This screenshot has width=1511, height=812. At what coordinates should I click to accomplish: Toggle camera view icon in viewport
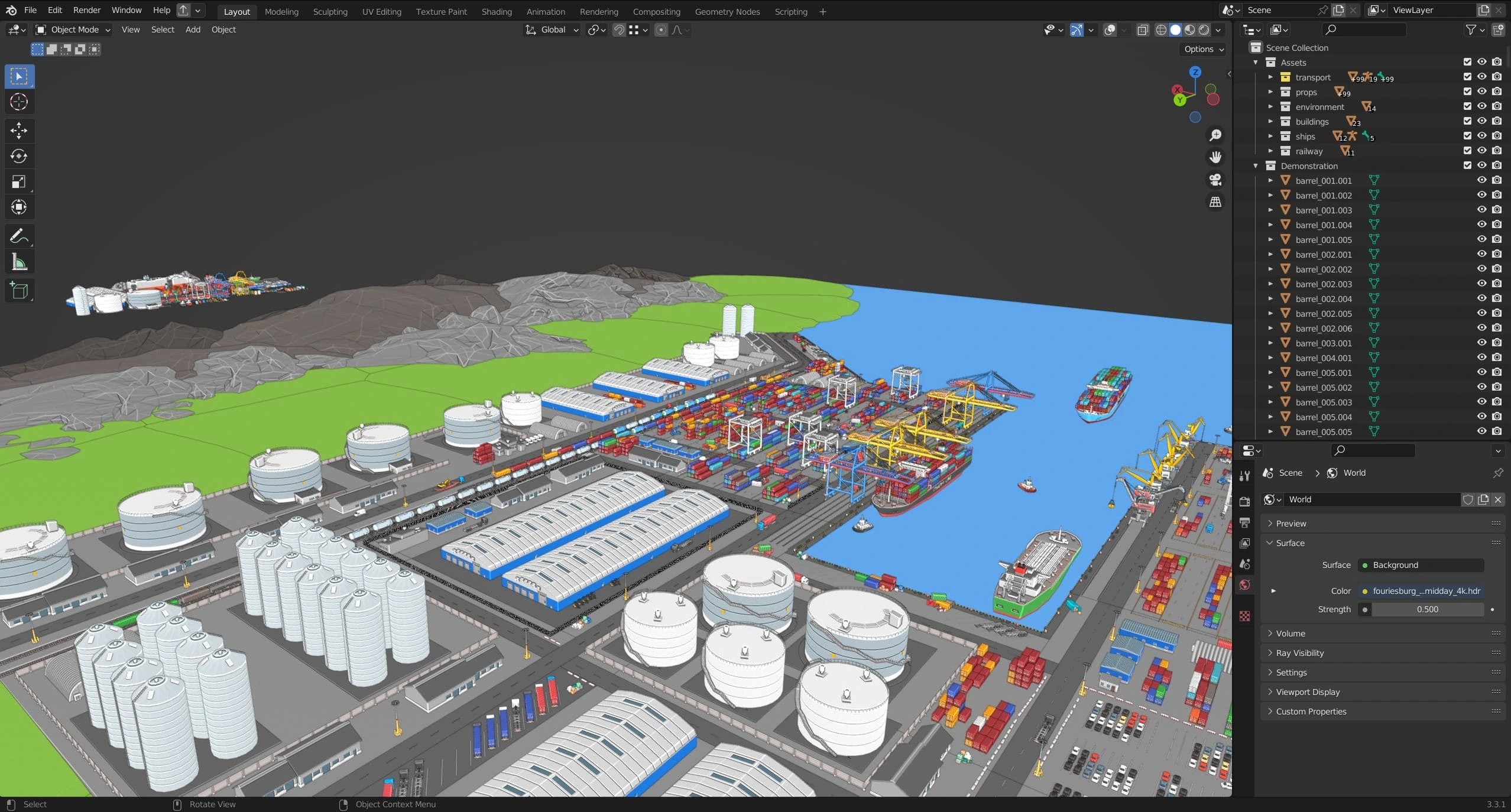pyautogui.click(x=1215, y=180)
